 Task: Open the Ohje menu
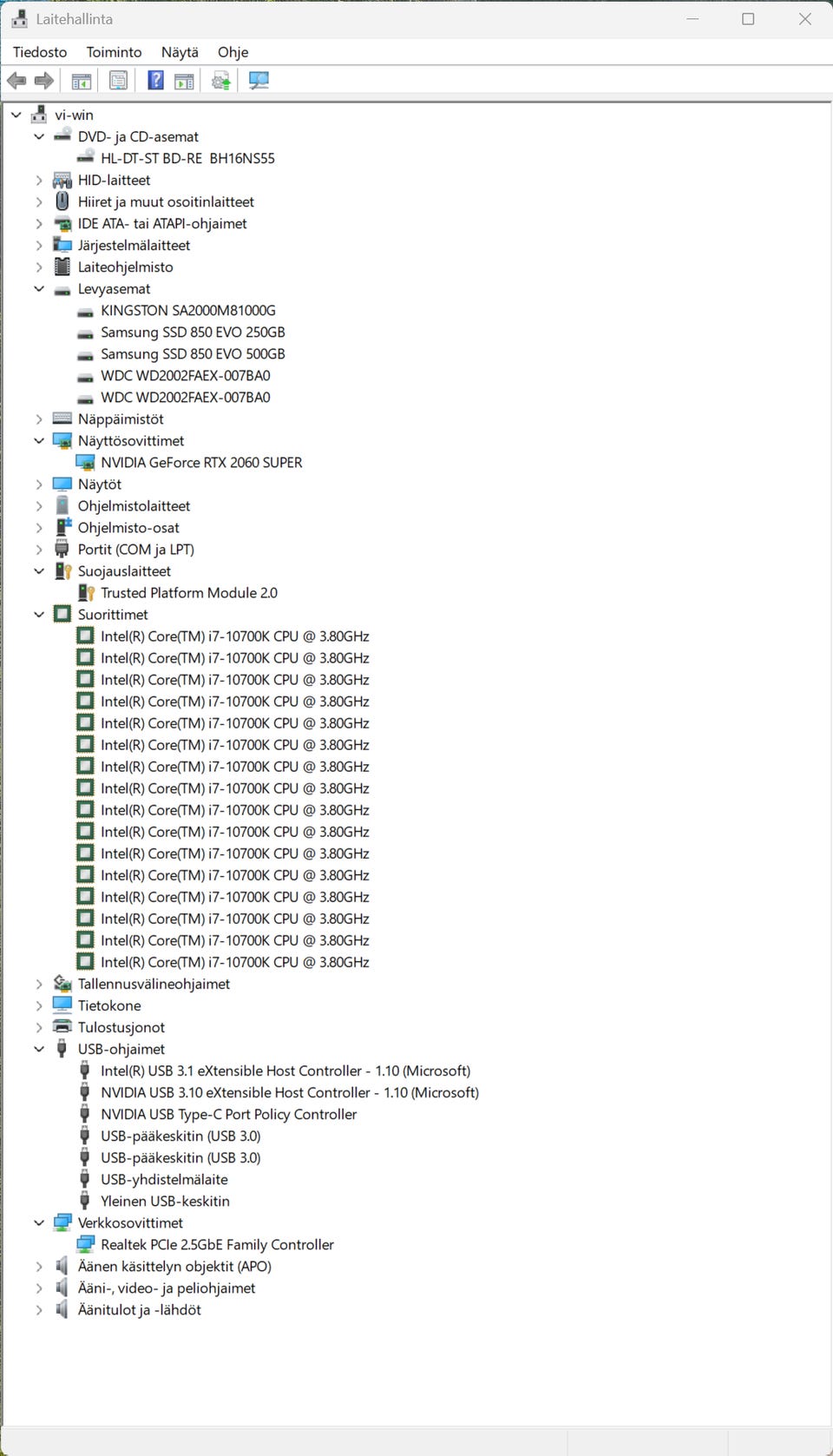click(233, 52)
